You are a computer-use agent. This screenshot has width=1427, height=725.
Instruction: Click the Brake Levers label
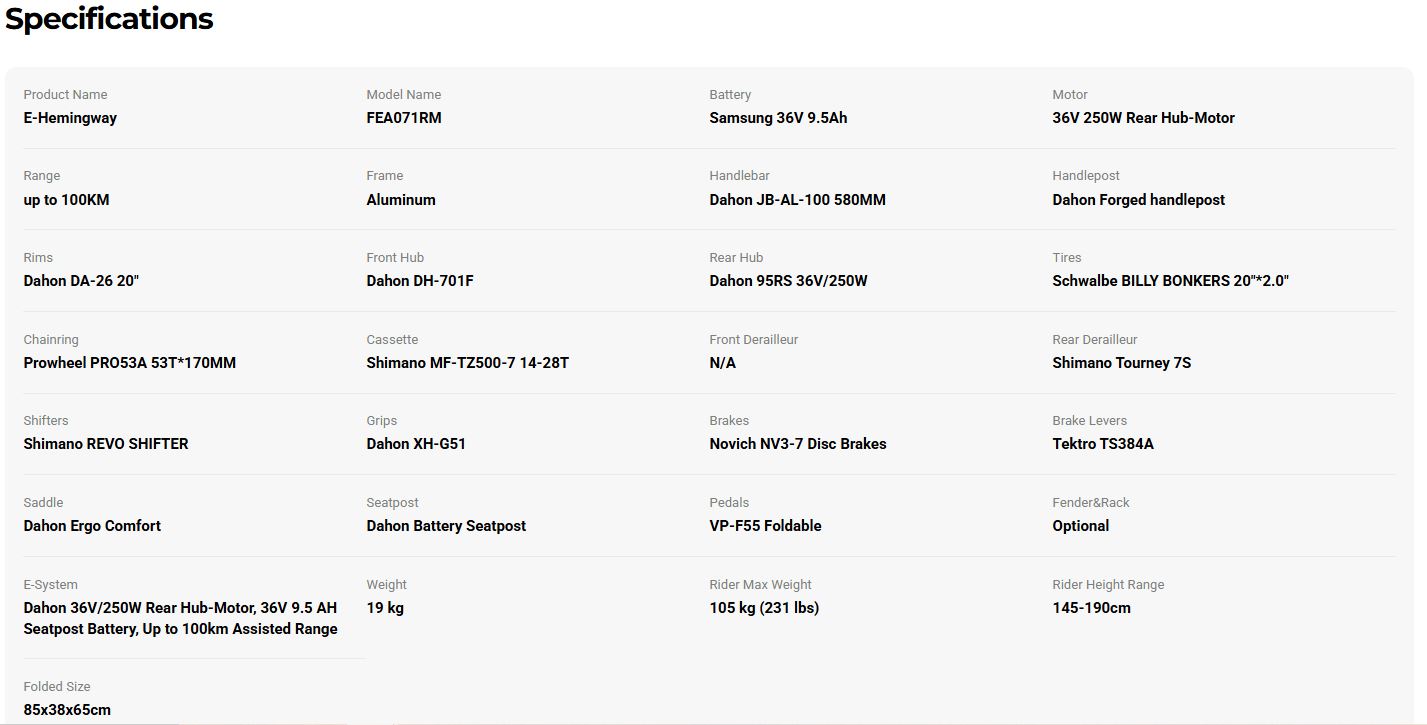1089,421
